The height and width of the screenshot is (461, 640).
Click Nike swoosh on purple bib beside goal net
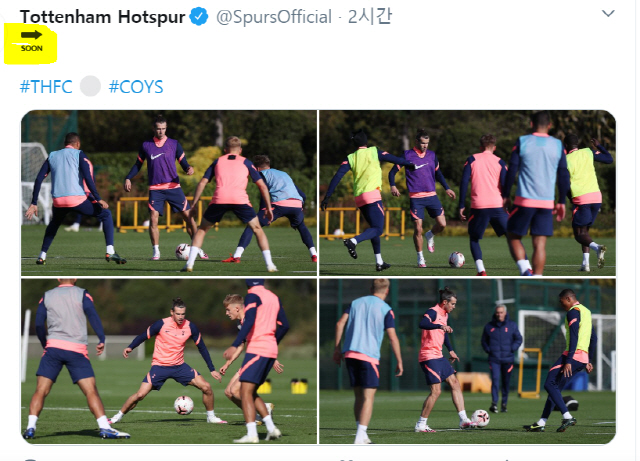tap(157, 156)
